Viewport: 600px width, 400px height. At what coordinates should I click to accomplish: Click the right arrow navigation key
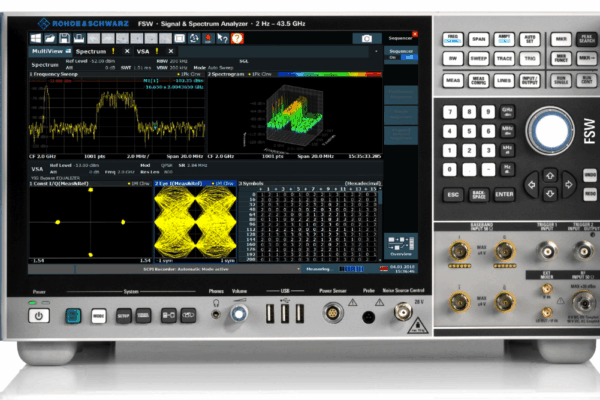[x=569, y=185]
